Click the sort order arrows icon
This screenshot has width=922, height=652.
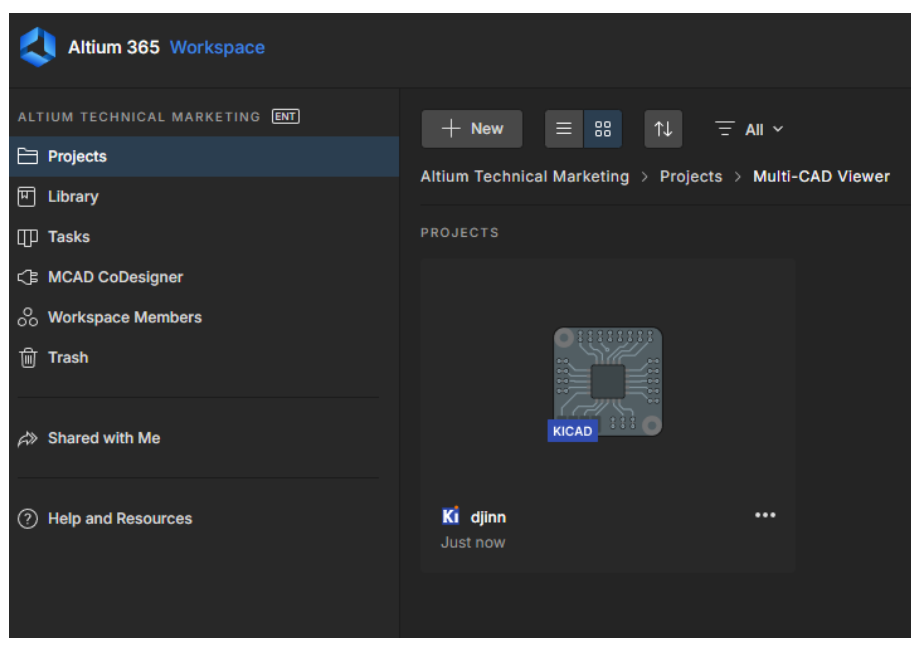pyautogui.click(x=663, y=129)
